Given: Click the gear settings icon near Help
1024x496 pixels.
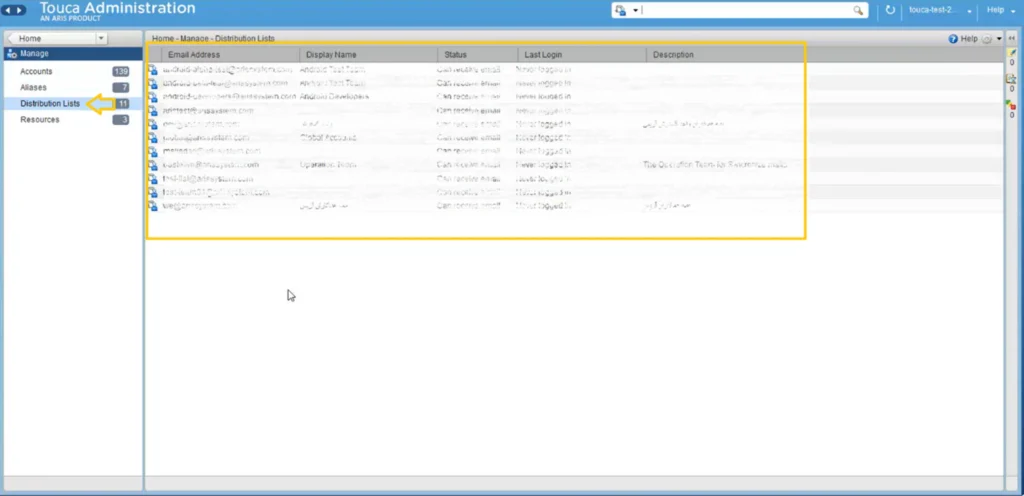Looking at the screenshot, I should 986,39.
